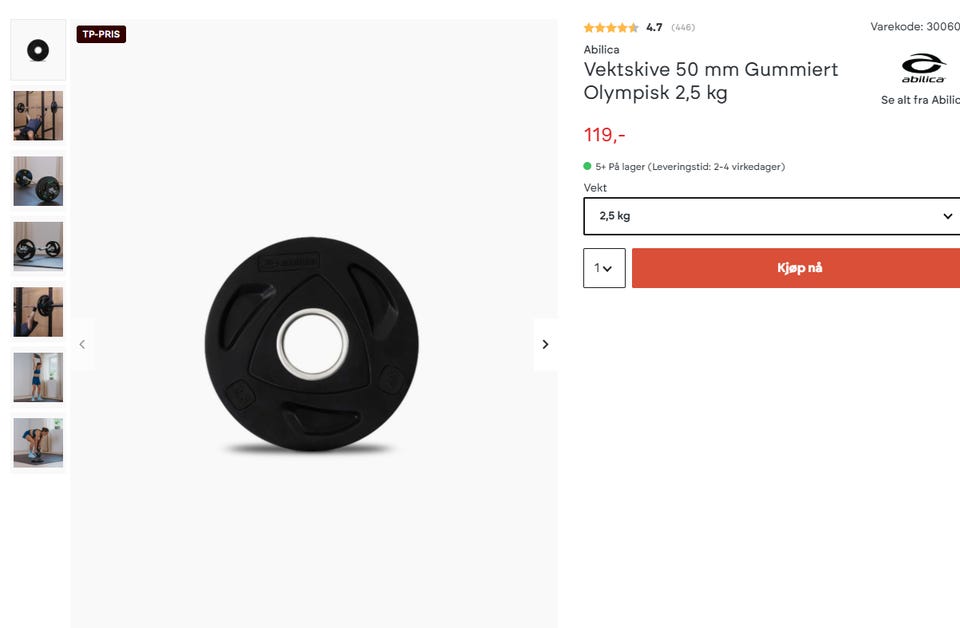
Task: Click the TP-PRIS badge on product image
Action: [x=101, y=34]
